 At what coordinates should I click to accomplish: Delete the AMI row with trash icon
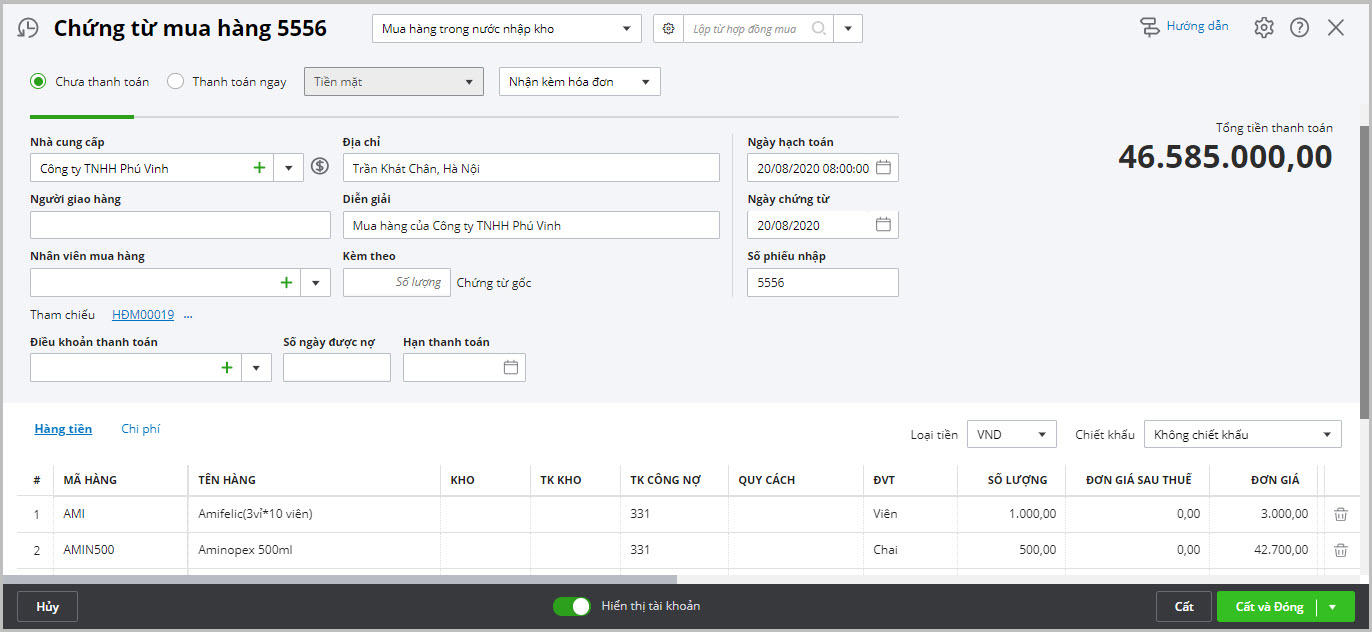1341,514
